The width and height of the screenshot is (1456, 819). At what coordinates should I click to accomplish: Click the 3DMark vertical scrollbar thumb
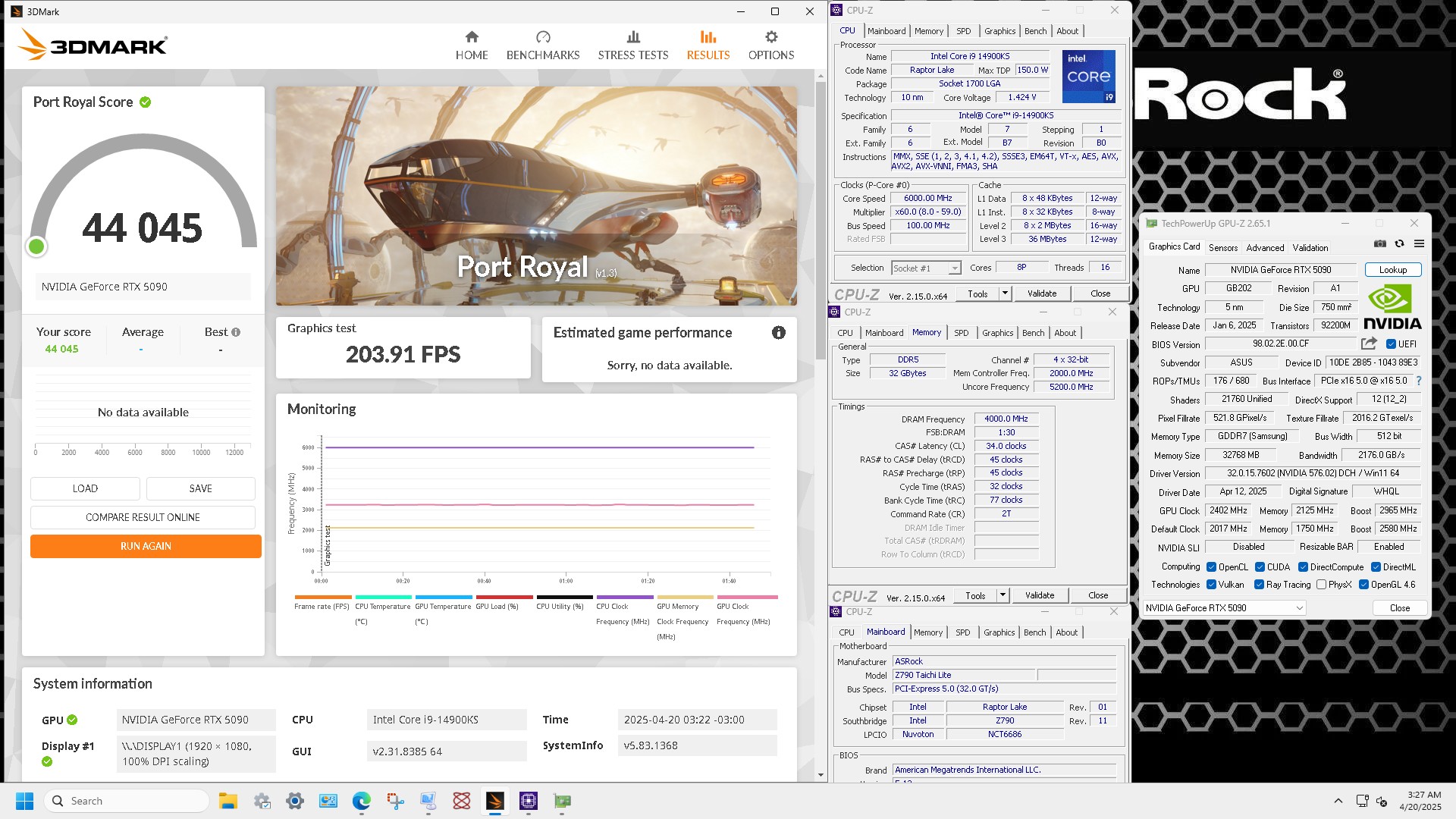(821, 219)
